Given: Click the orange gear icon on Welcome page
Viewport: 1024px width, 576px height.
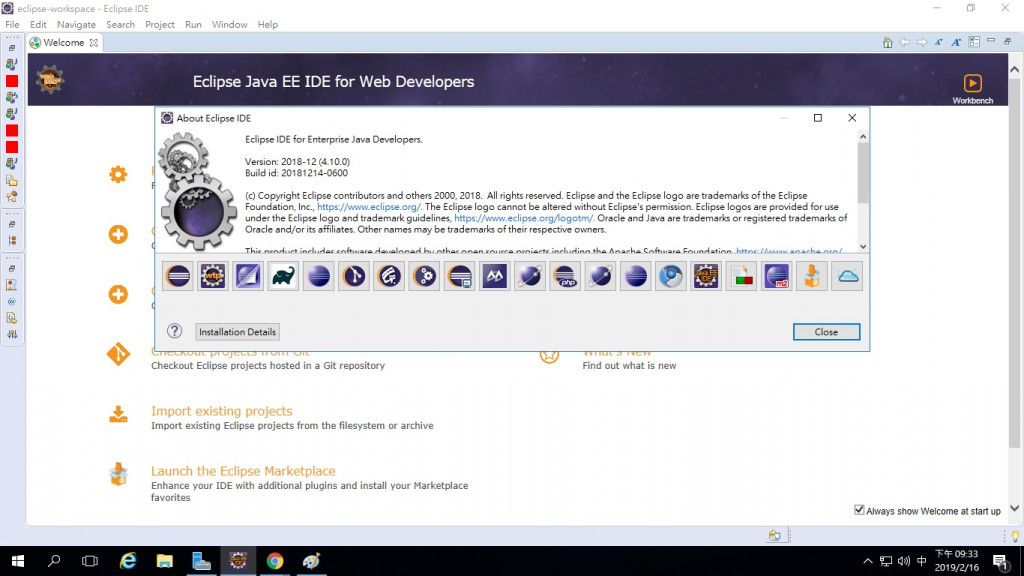Looking at the screenshot, I should coord(118,174).
